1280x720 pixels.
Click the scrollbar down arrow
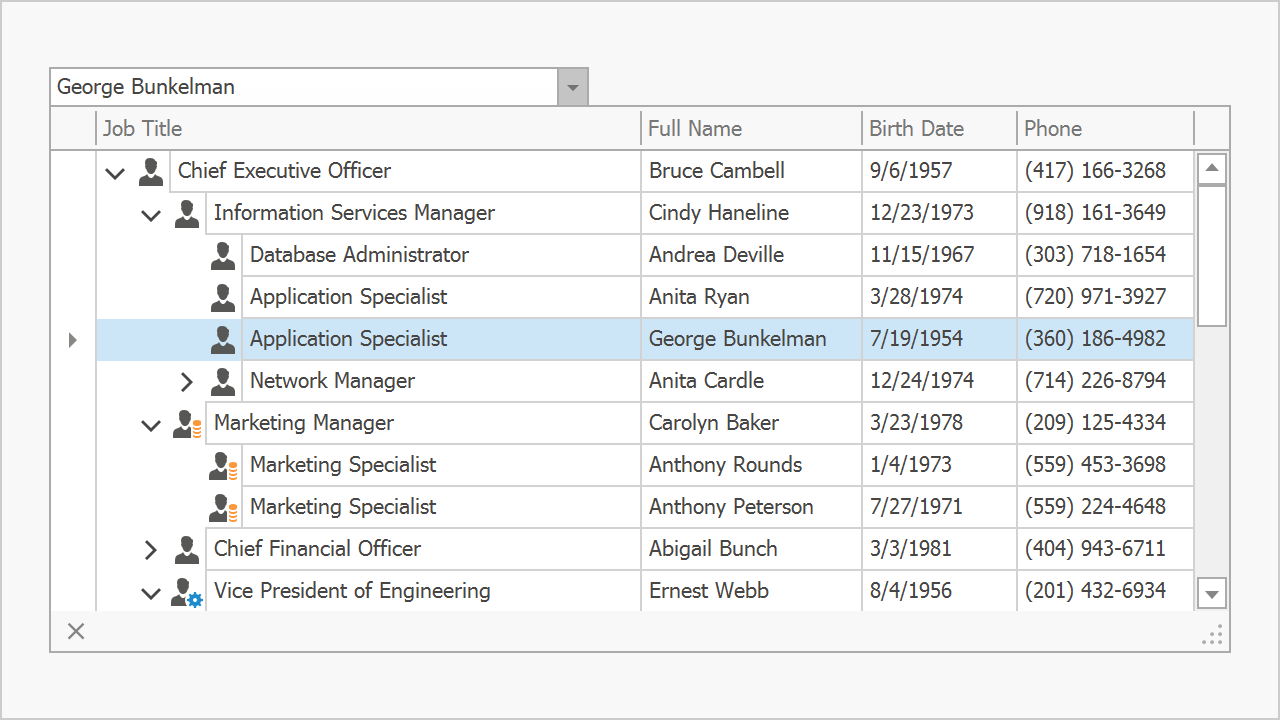click(x=1211, y=593)
